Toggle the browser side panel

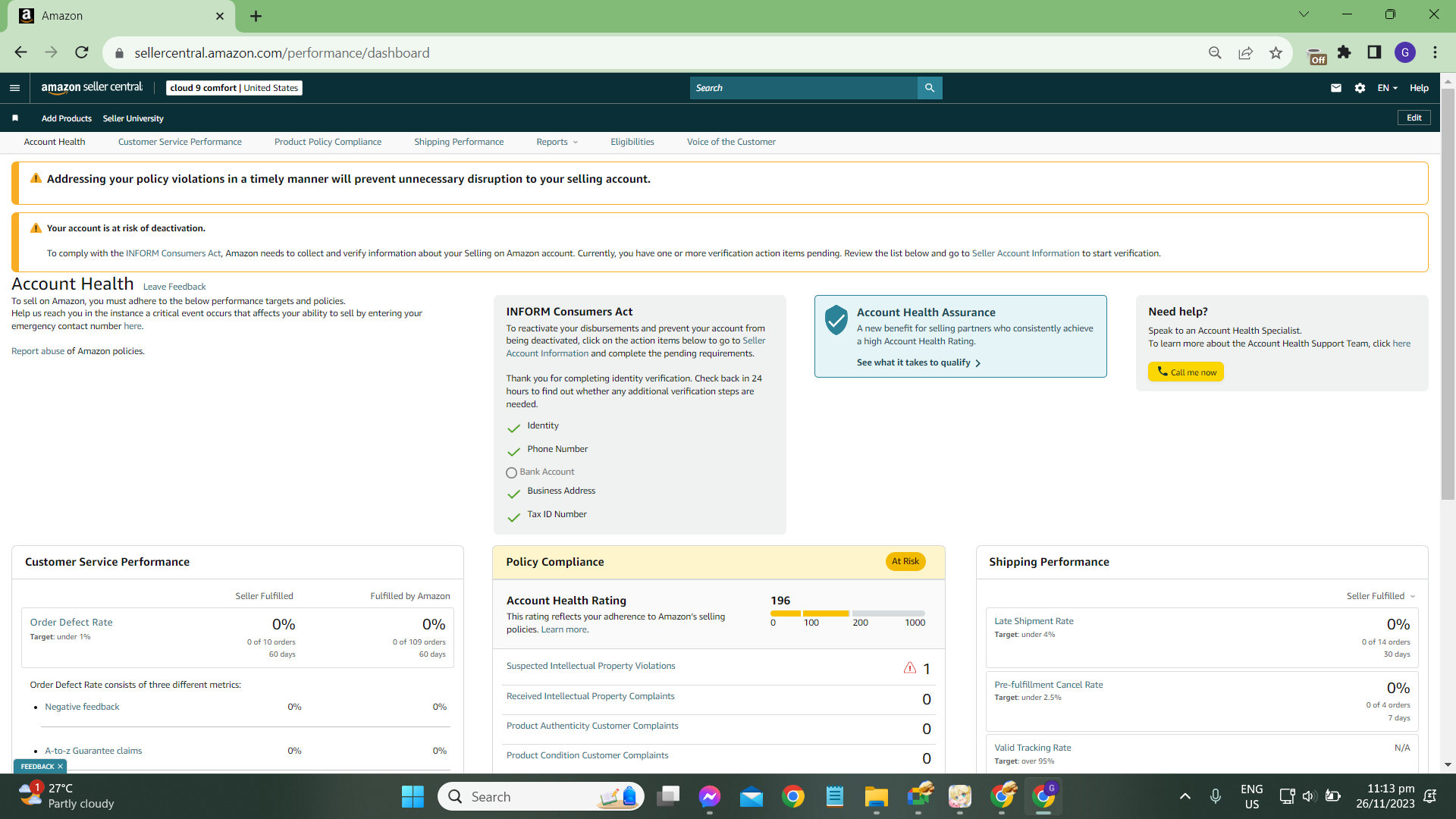pos(1374,52)
